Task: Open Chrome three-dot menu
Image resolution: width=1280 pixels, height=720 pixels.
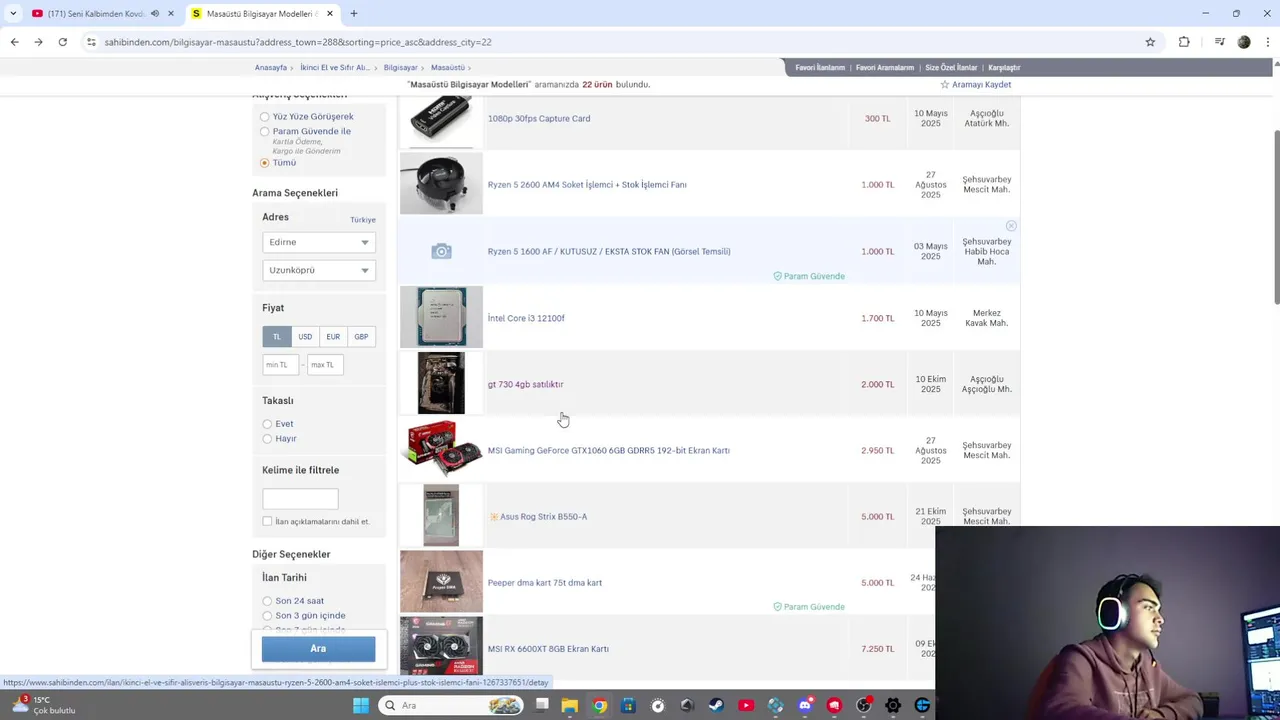Action: click(x=1268, y=42)
